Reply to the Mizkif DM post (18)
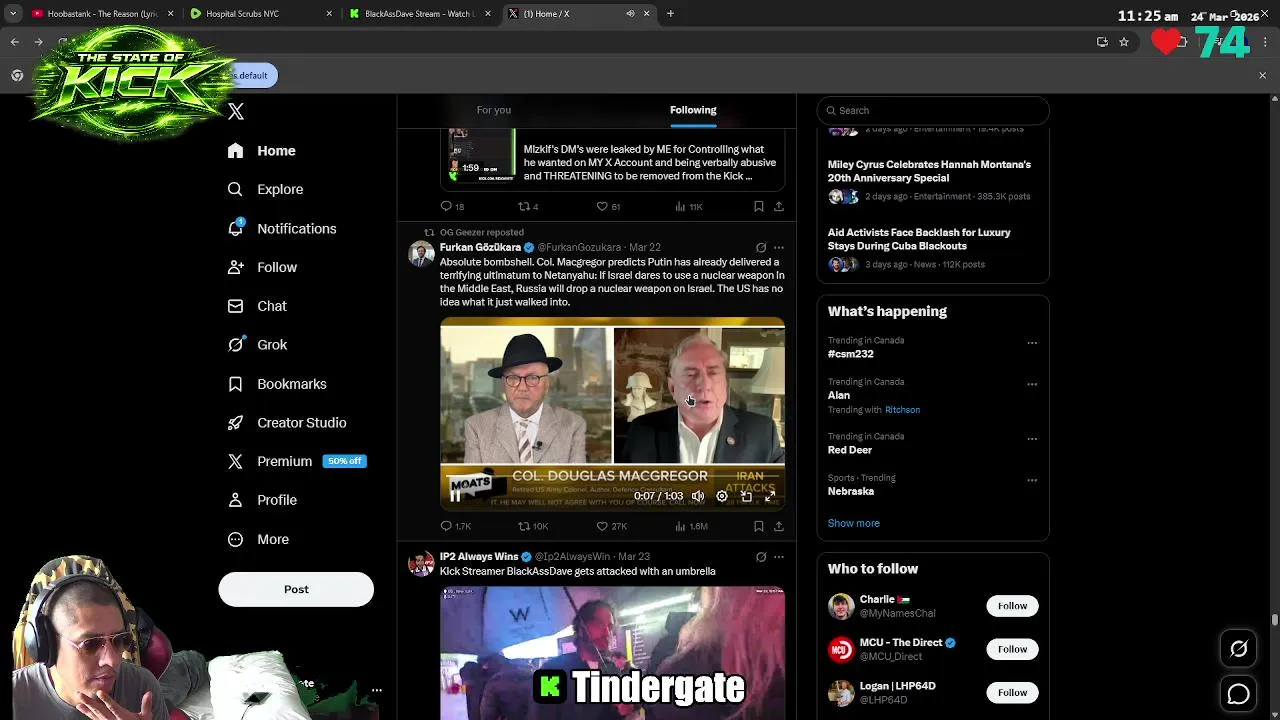 click(x=452, y=206)
